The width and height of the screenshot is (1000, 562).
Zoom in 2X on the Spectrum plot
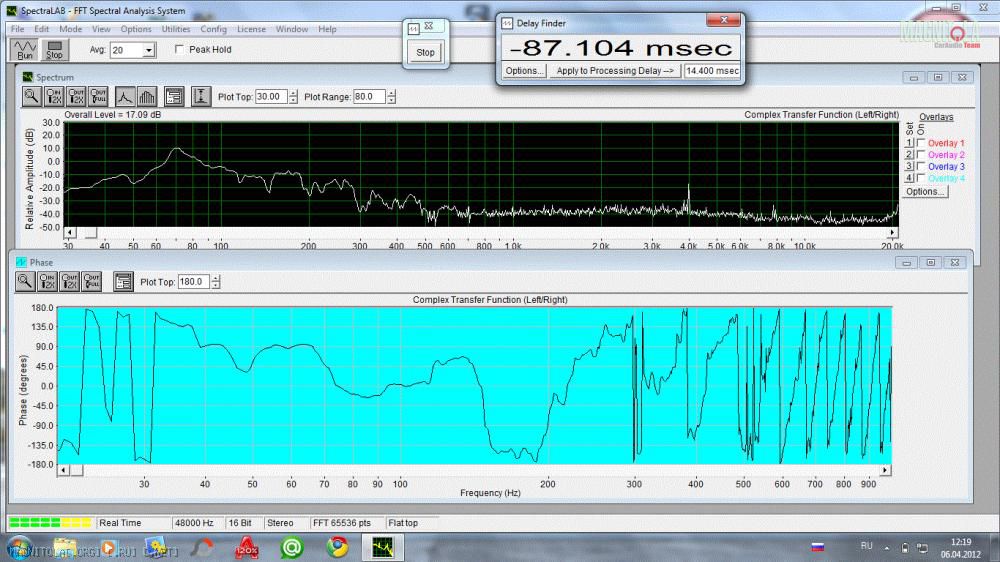coord(53,96)
